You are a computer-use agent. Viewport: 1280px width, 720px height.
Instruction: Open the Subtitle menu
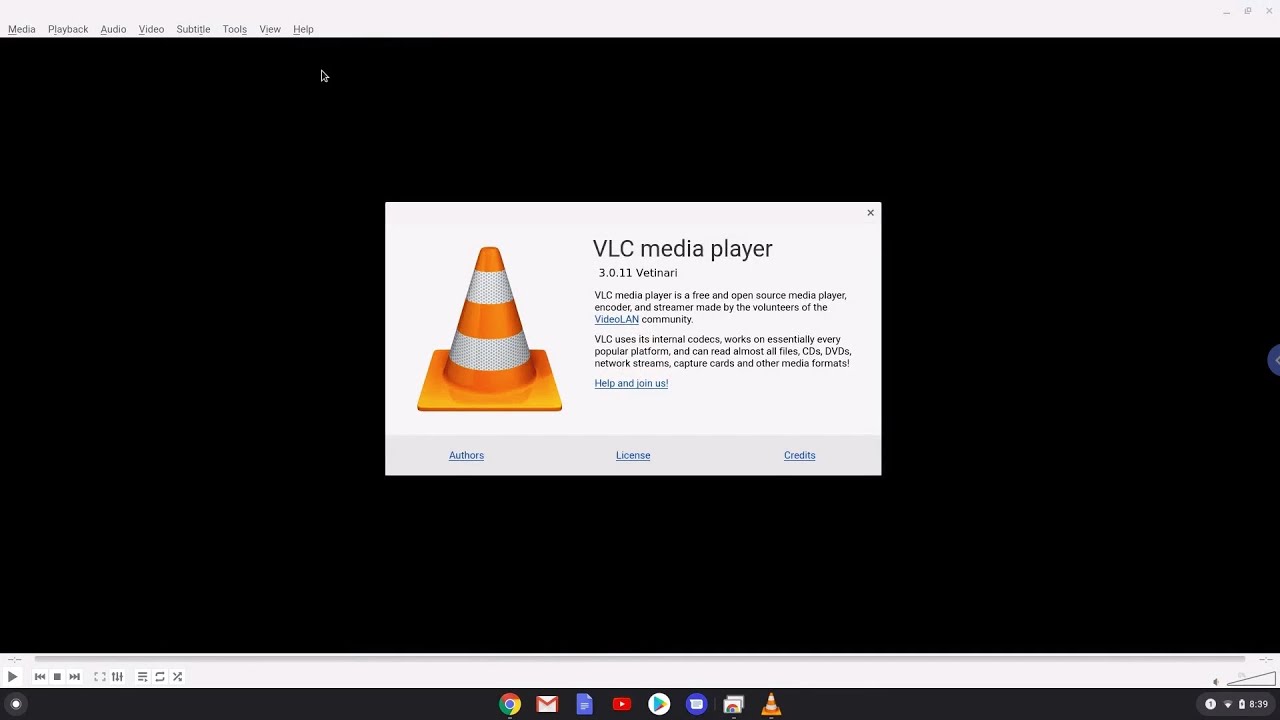click(x=193, y=29)
